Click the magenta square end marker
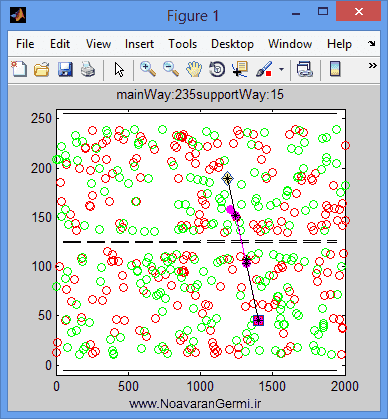 coord(258,321)
